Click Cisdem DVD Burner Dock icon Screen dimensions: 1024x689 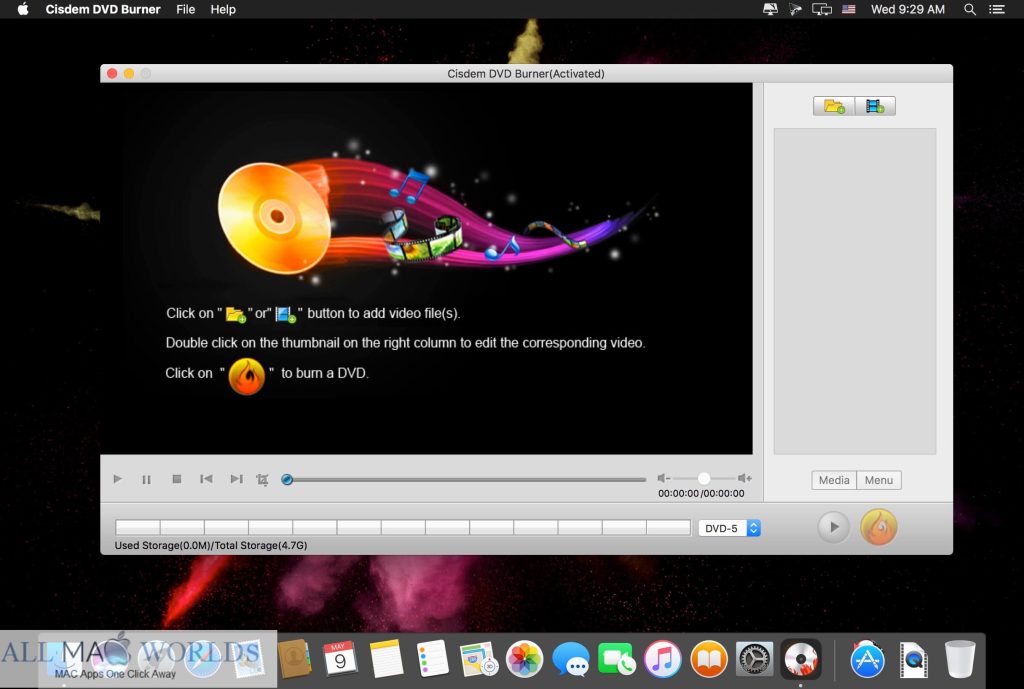(x=801, y=658)
